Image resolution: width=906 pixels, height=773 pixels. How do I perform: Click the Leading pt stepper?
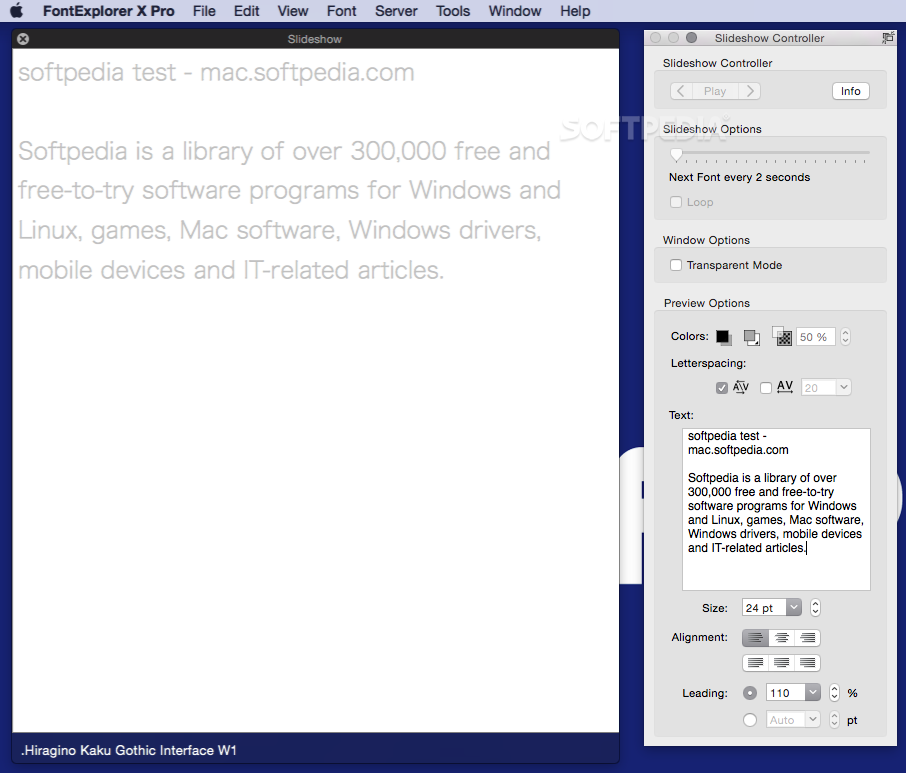[x=834, y=720]
